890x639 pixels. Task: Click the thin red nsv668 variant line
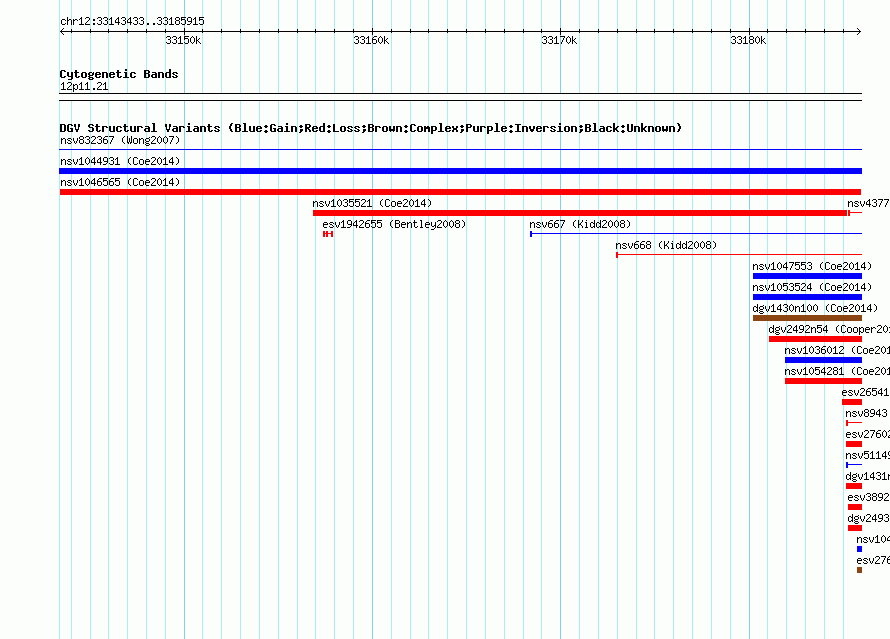point(739,255)
